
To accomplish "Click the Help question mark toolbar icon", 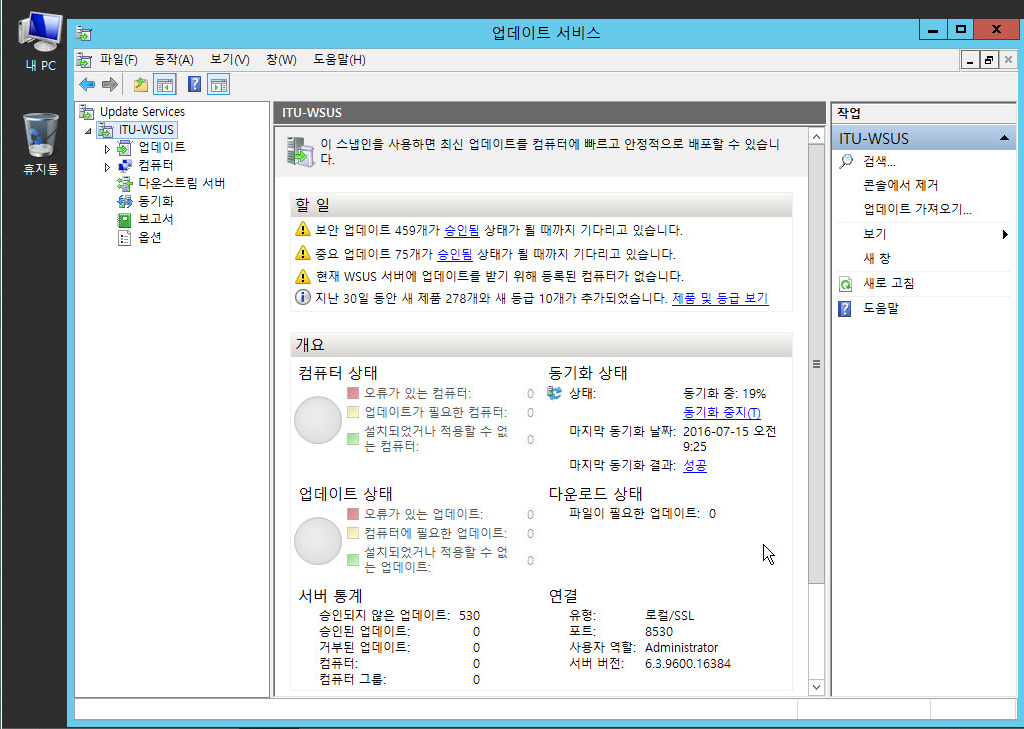I will click(x=195, y=85).
